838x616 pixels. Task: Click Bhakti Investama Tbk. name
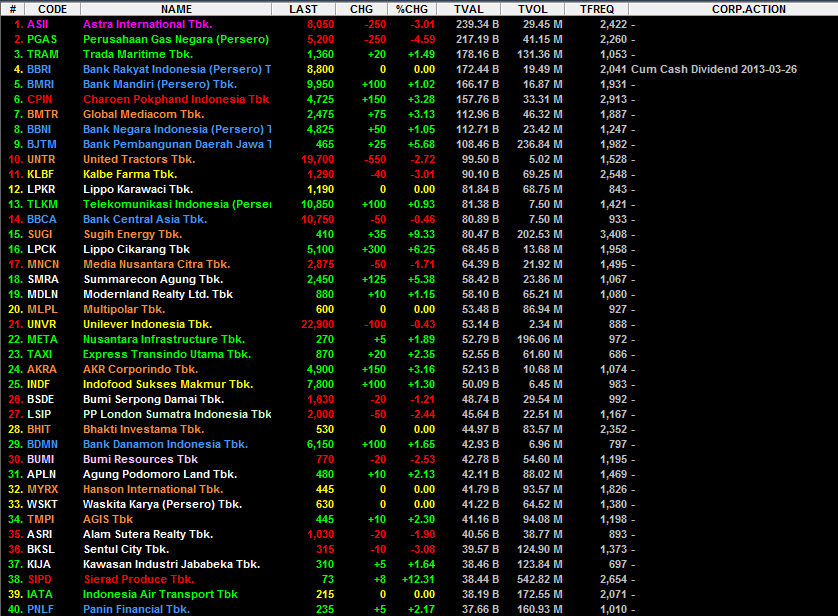pos(143,428)
